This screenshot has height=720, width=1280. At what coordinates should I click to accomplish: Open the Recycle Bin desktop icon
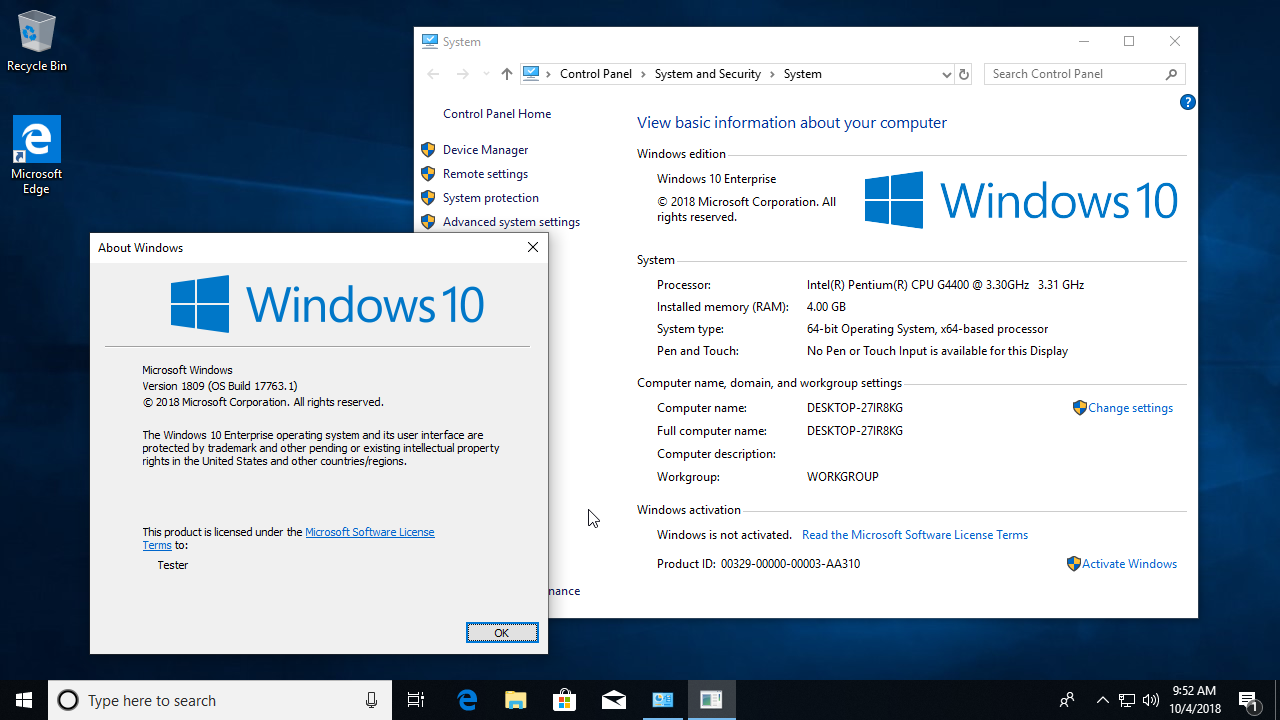37,41
